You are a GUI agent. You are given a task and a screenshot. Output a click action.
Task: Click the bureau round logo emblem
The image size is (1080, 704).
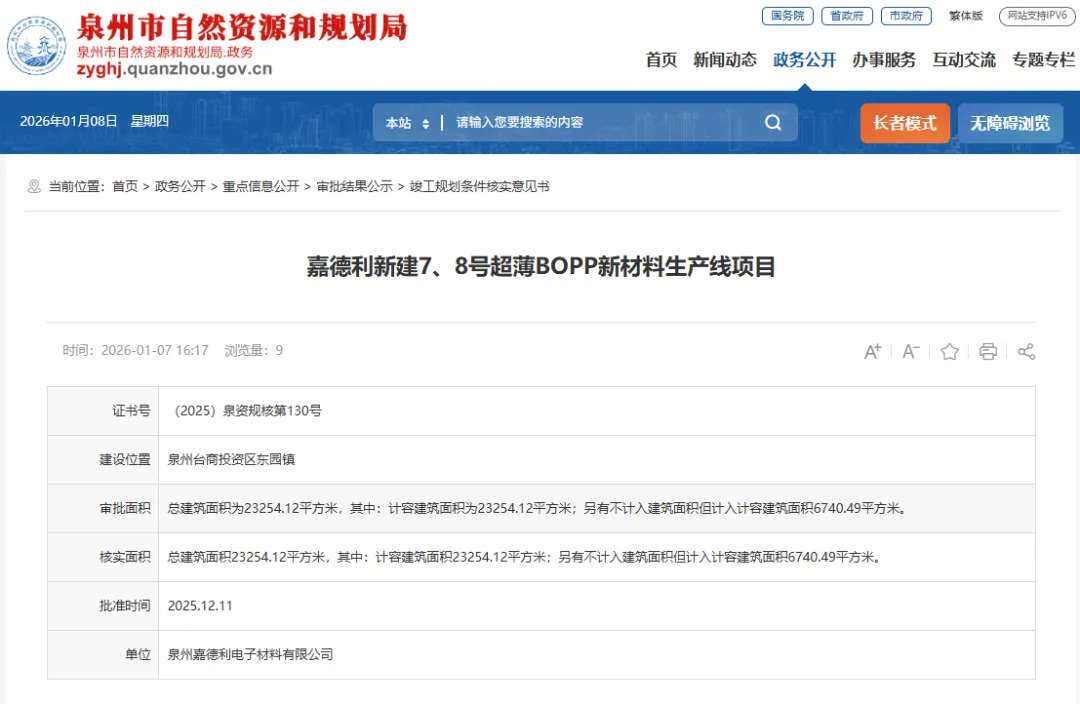click(x=37, y=45)
